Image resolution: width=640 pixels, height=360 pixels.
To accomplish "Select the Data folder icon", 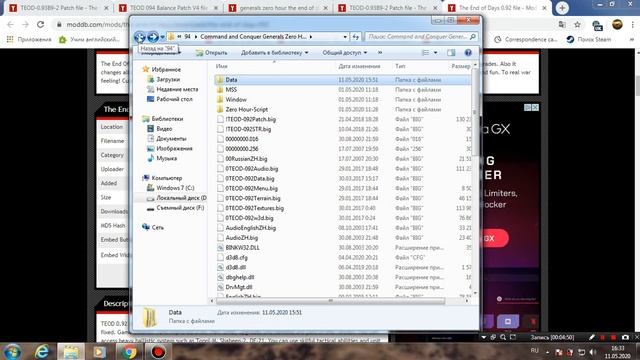I will (x=220, y=80).
